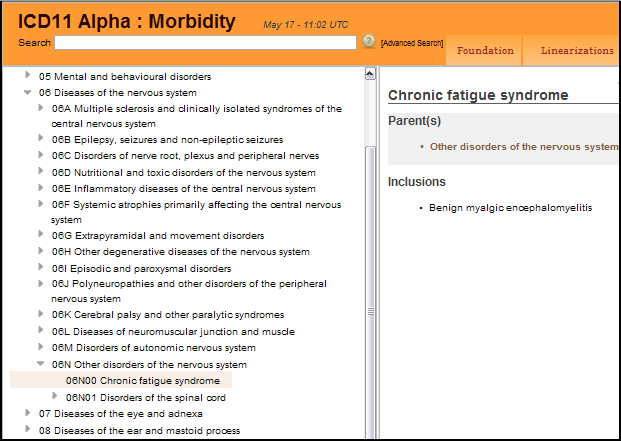Select 06H Other degenerative diseases entry
621x441 pixels.
181,252
